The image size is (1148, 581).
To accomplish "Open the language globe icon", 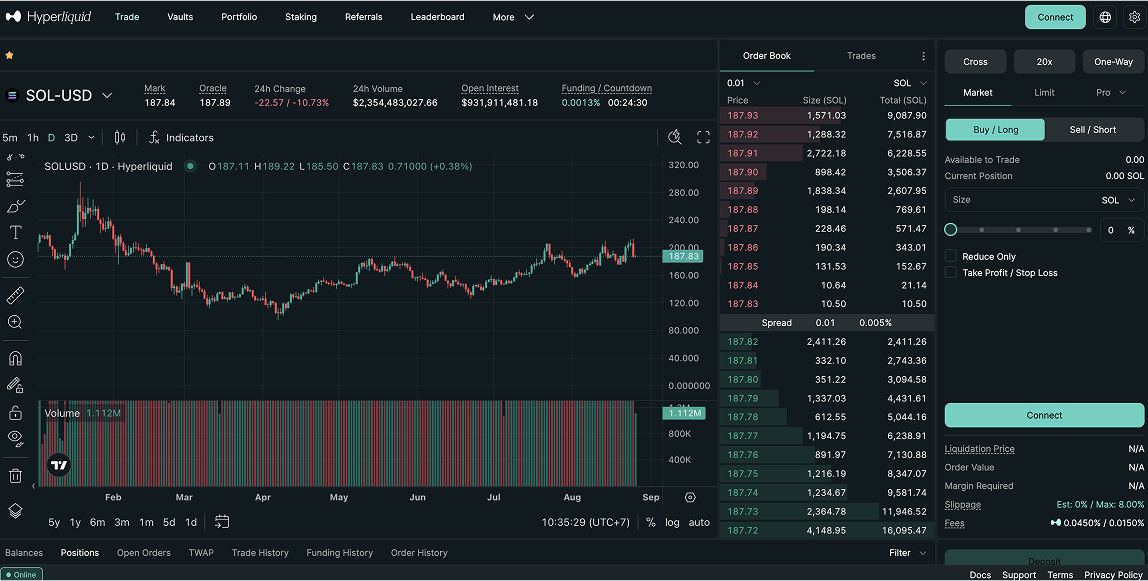I will [x=1105, y=17].
